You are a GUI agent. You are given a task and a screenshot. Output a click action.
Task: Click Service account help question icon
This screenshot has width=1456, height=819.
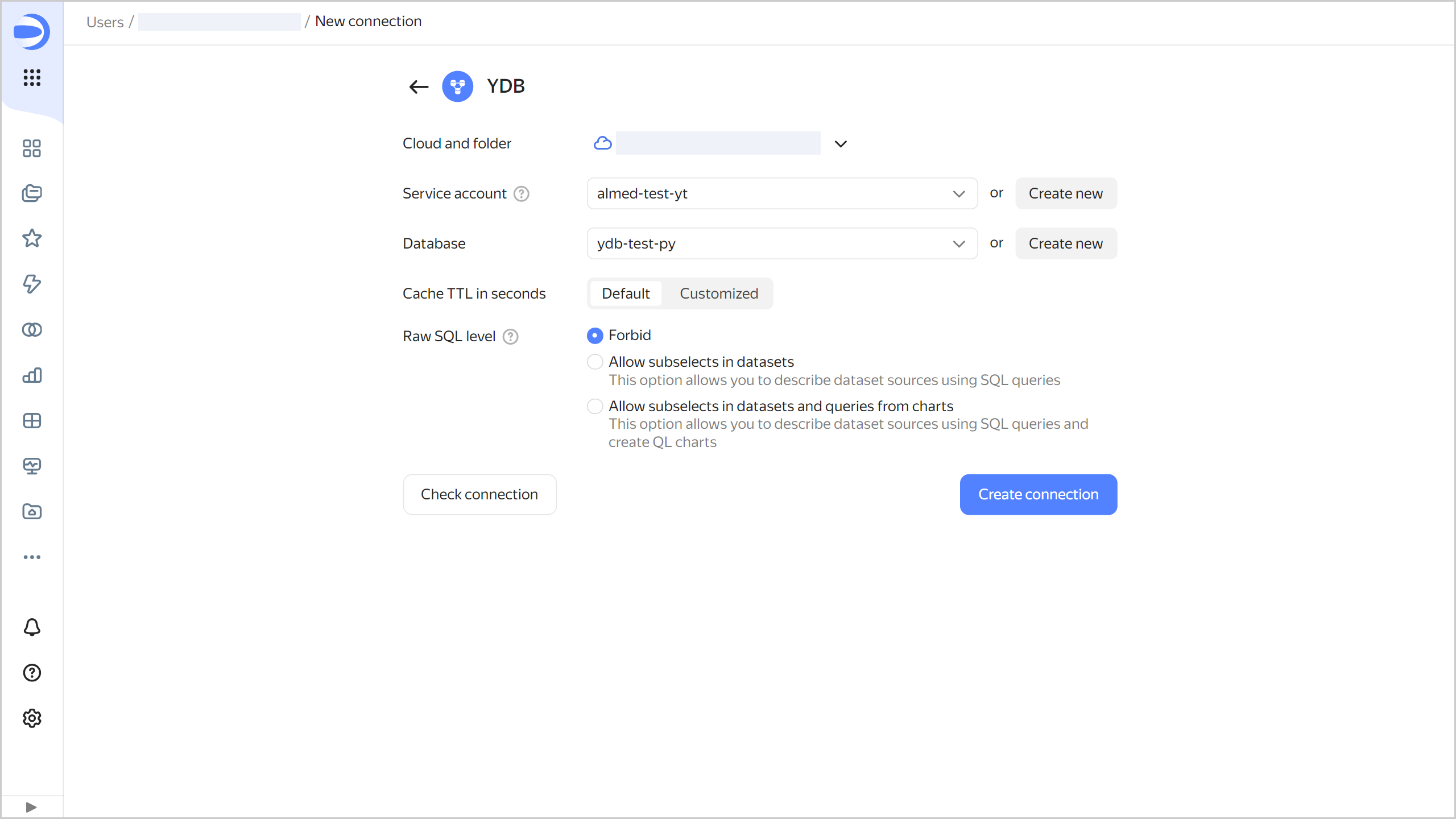point(521,194)
